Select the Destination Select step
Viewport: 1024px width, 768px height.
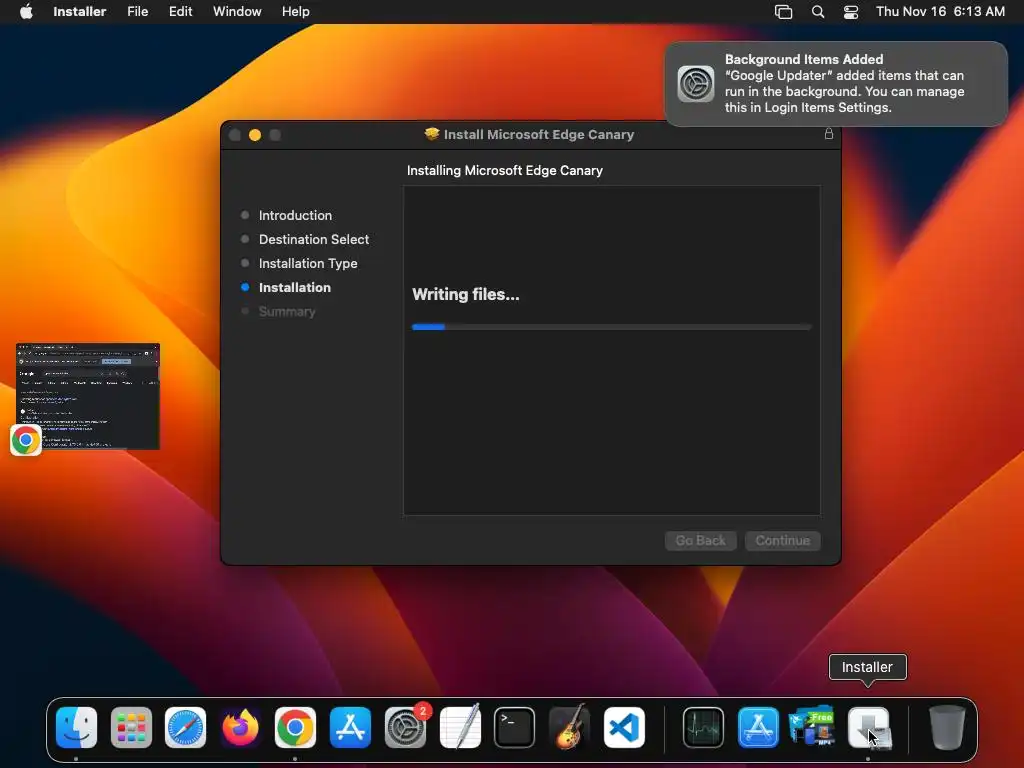pos(314,240)
